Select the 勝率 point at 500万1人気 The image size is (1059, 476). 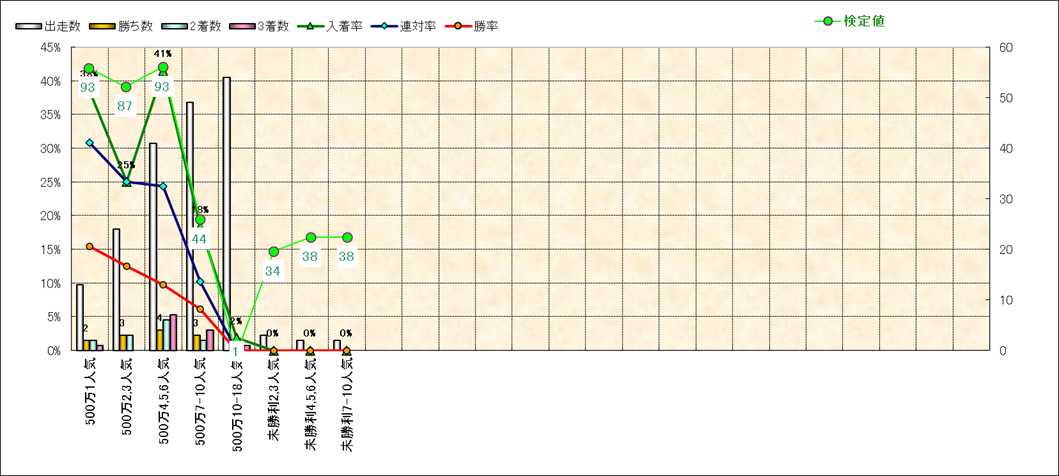pyautogui.click(x=89, y=246)
